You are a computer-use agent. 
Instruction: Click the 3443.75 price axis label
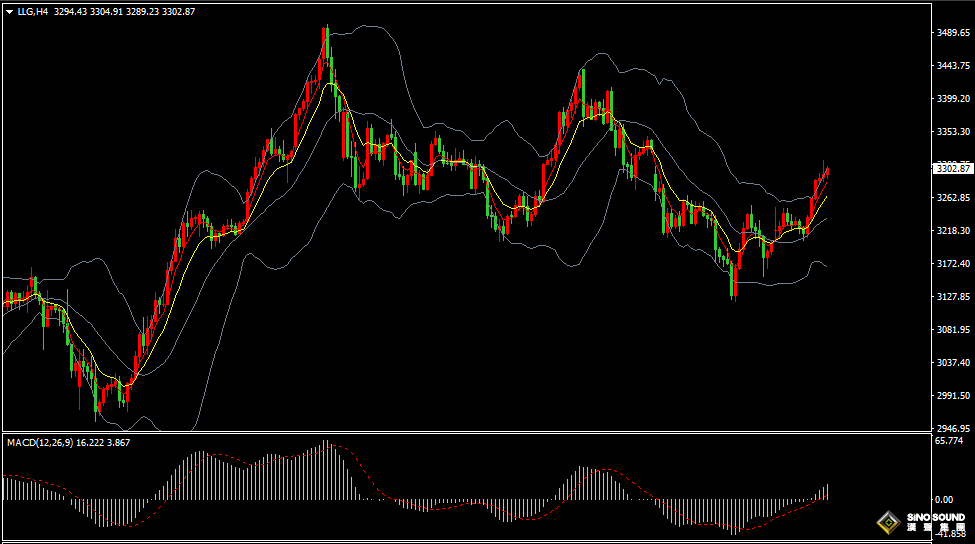pyautogui.click(x=953, y=66)
